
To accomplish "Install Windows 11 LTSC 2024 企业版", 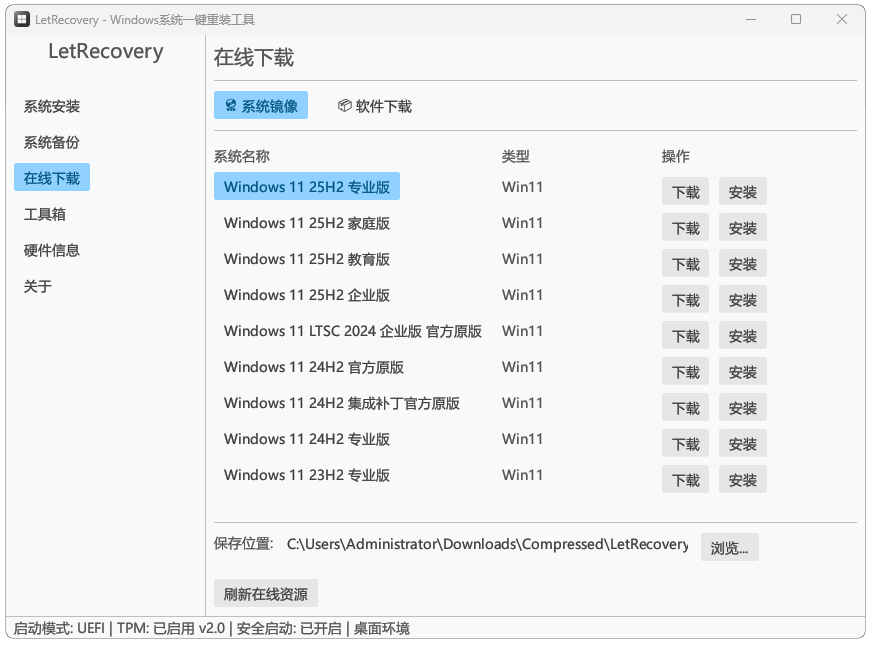I will click(x=742, y=336).
